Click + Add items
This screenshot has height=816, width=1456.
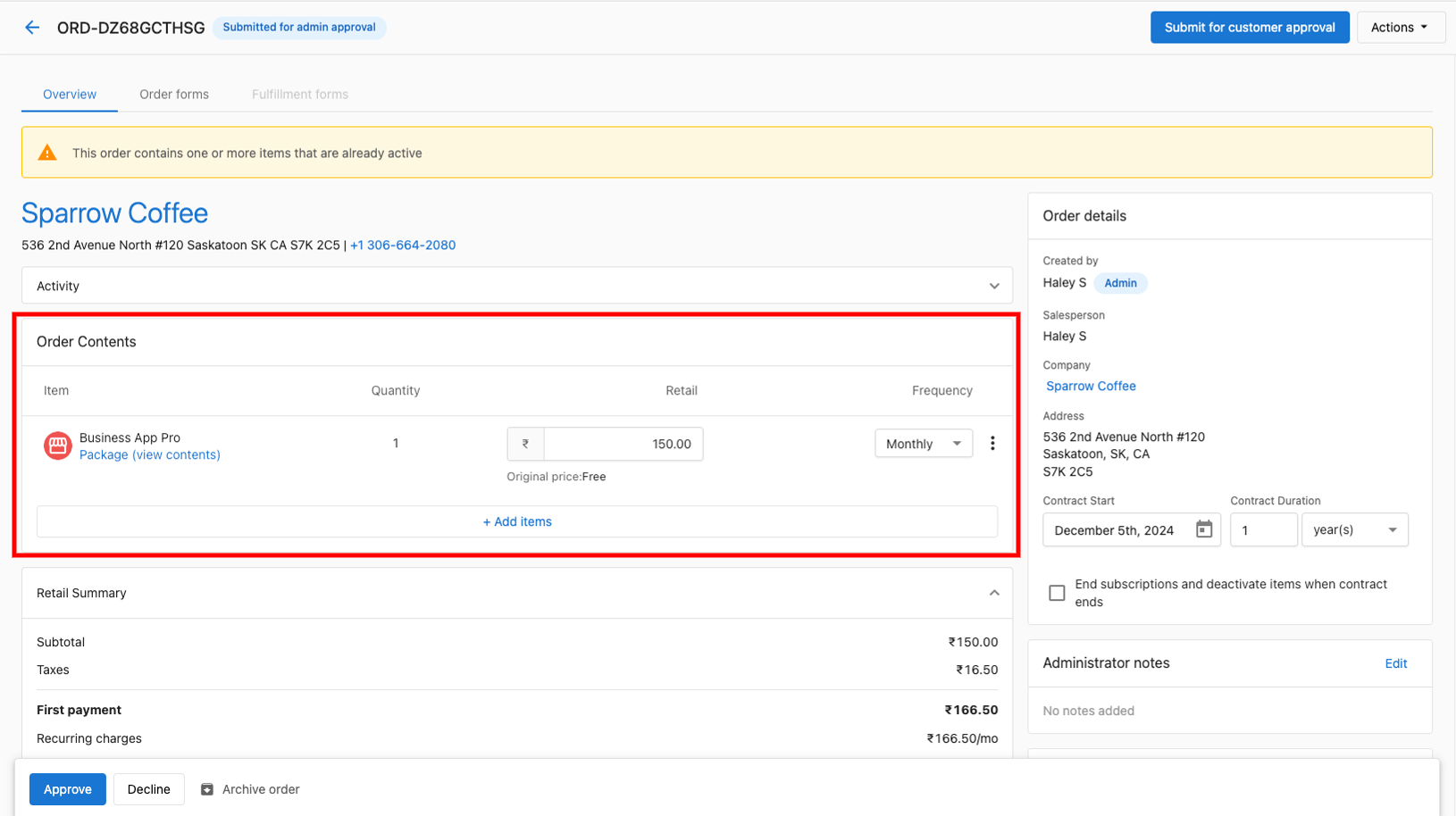517,521
